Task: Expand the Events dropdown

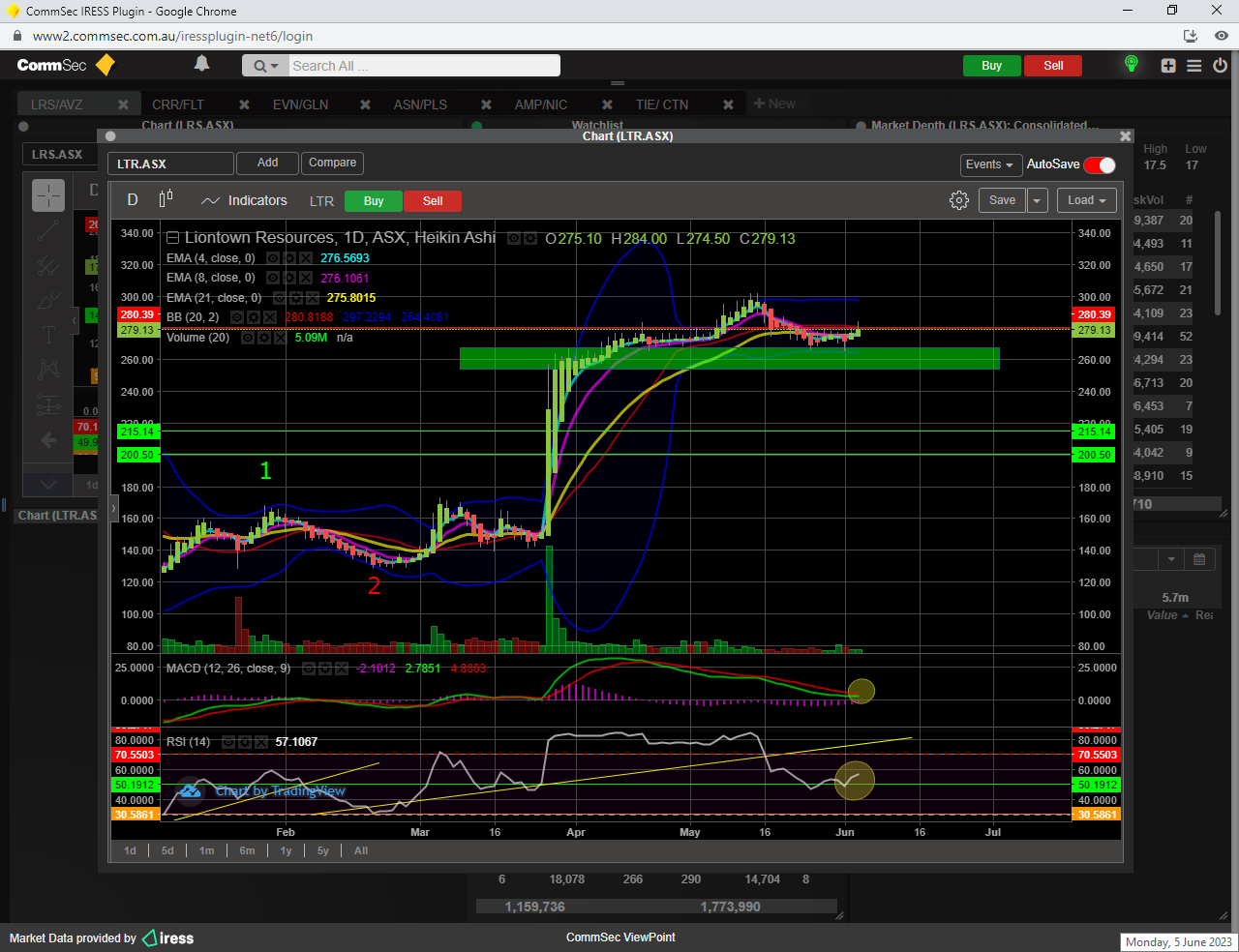Action: pyautogui.click(x=989, y=164)
